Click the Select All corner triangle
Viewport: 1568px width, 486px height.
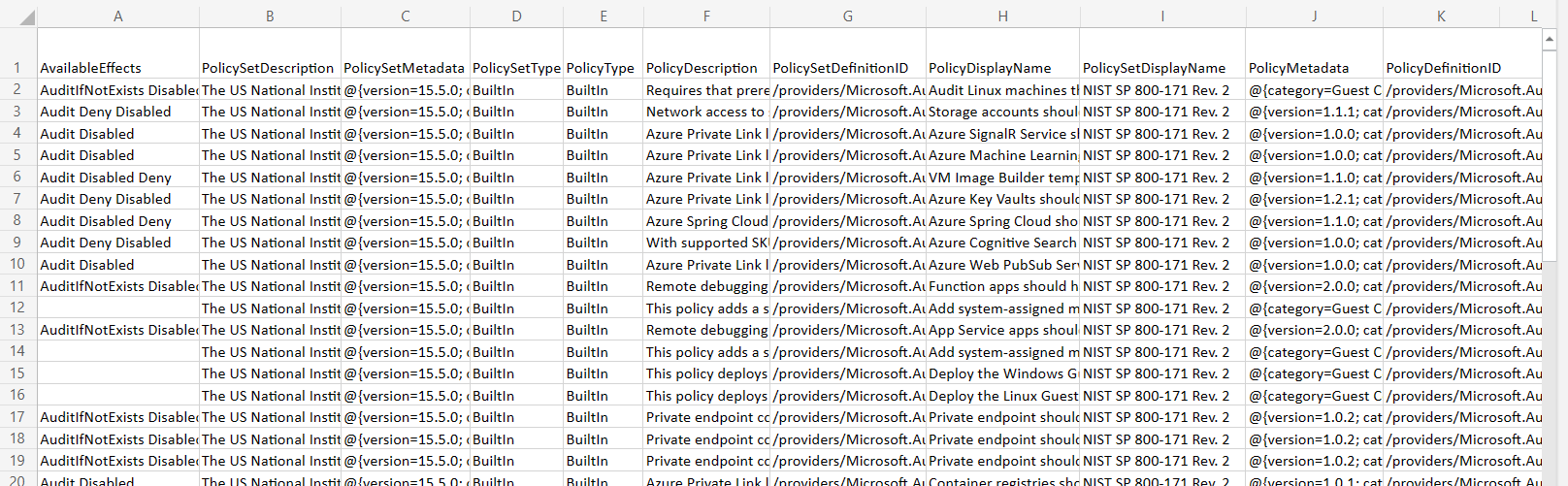pyautogui.click(x=27, y=16)
